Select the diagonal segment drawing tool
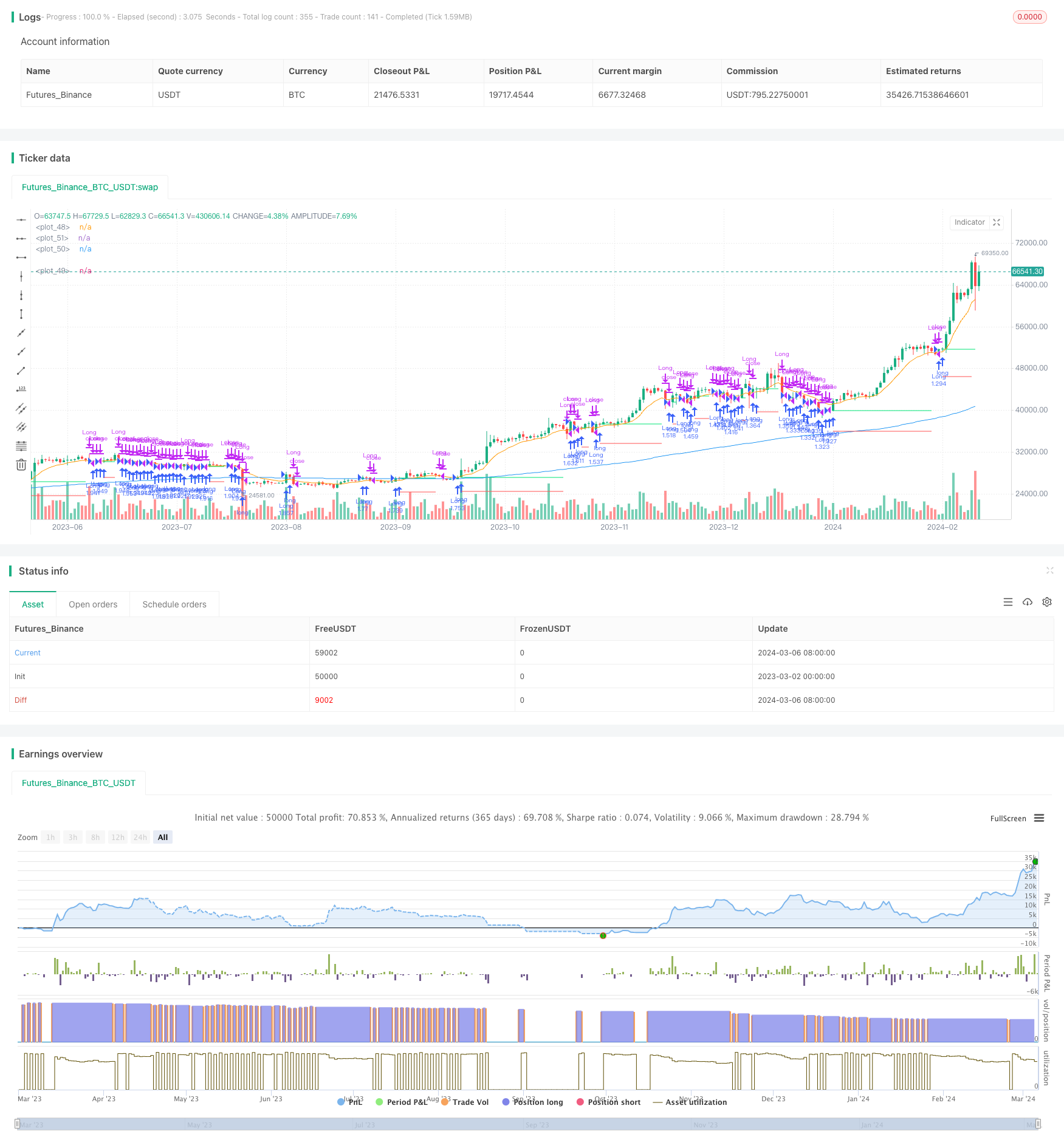 pyautogui.click(x=21, y=371)
